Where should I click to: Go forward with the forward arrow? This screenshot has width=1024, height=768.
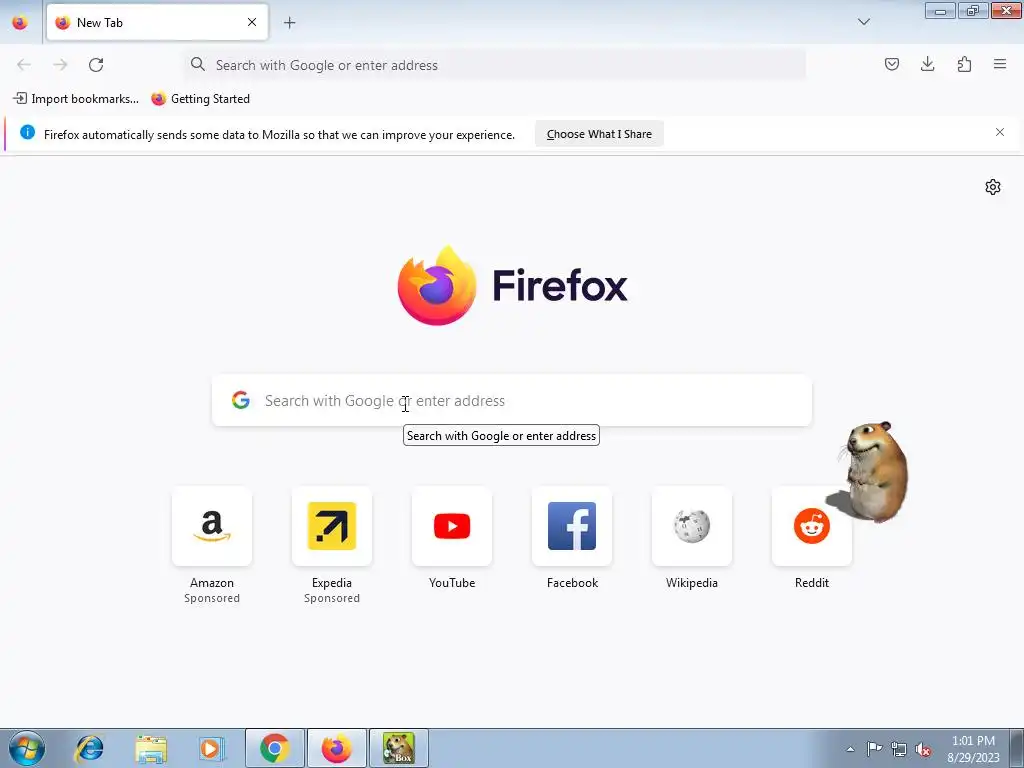(x=60, y=65)
